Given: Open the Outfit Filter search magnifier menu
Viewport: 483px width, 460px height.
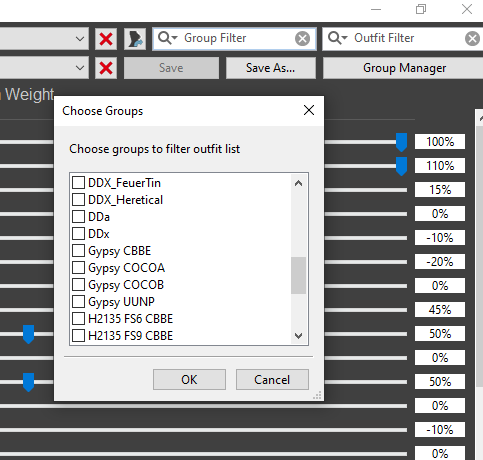Looking at the screenshot, I should click(338, 38).
